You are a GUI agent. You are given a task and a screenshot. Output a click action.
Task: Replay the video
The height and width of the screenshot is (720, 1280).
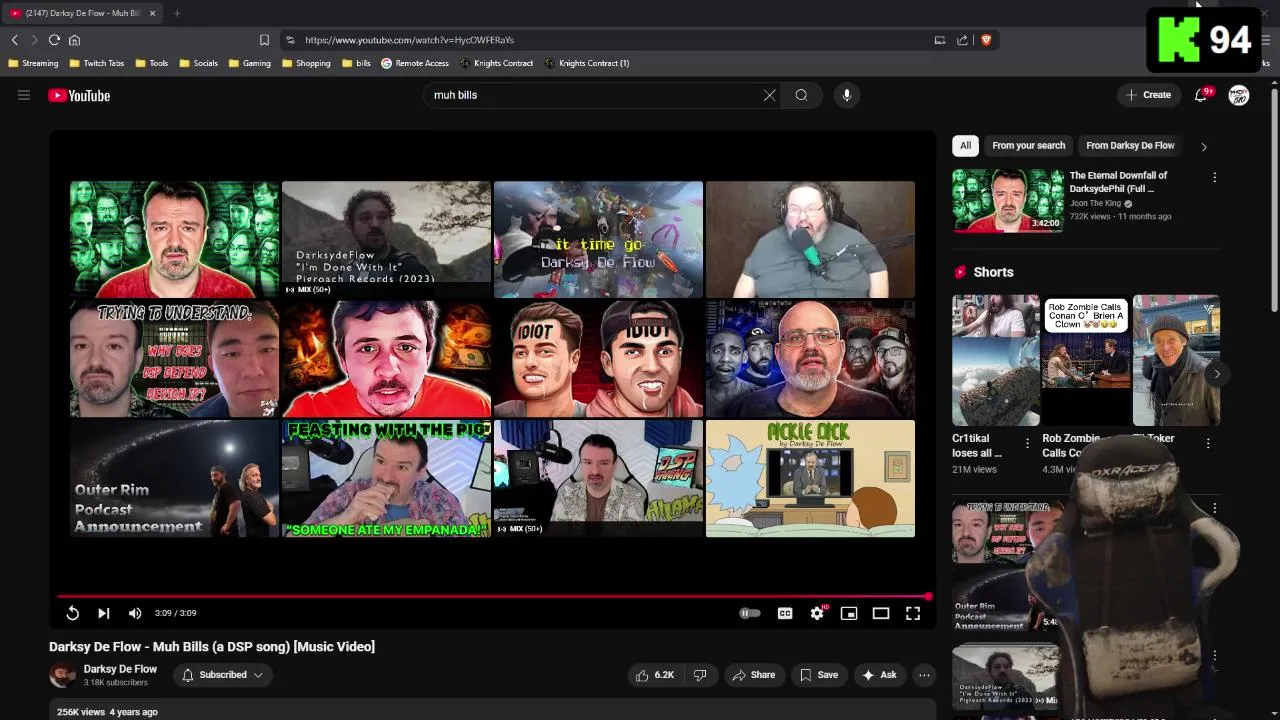tap(72, 613)
